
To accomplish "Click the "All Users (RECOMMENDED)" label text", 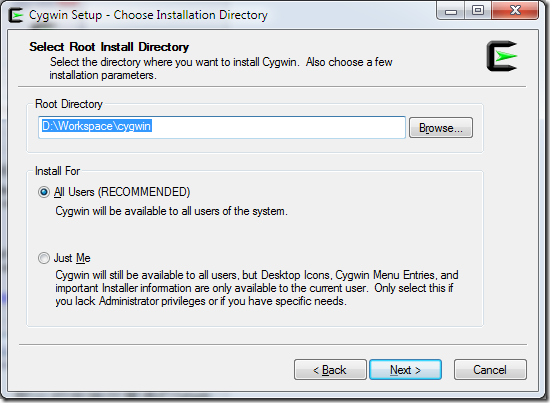I will coord(122,192).
